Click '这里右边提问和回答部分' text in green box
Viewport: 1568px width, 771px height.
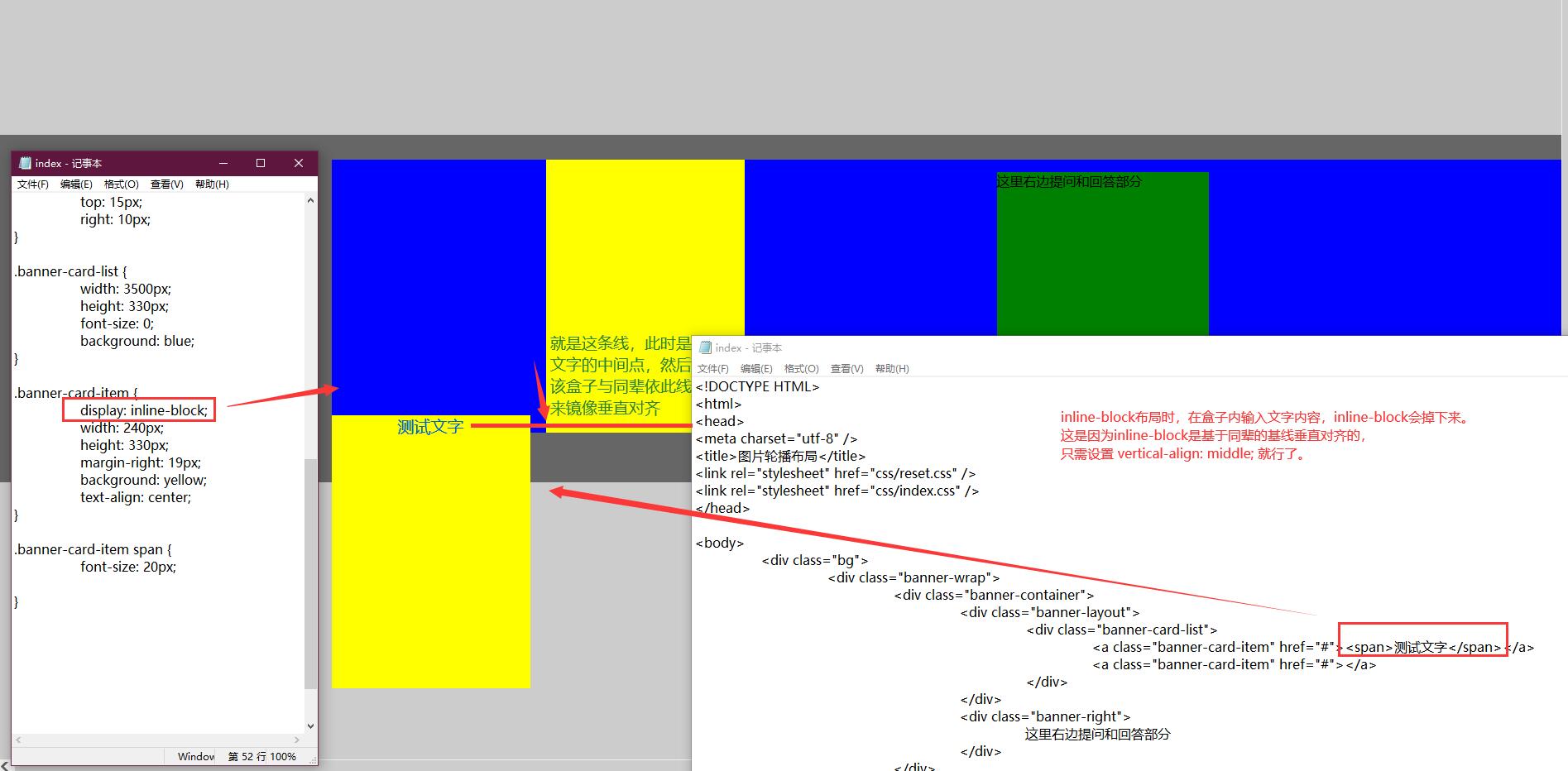click(x=1068, y=181)
